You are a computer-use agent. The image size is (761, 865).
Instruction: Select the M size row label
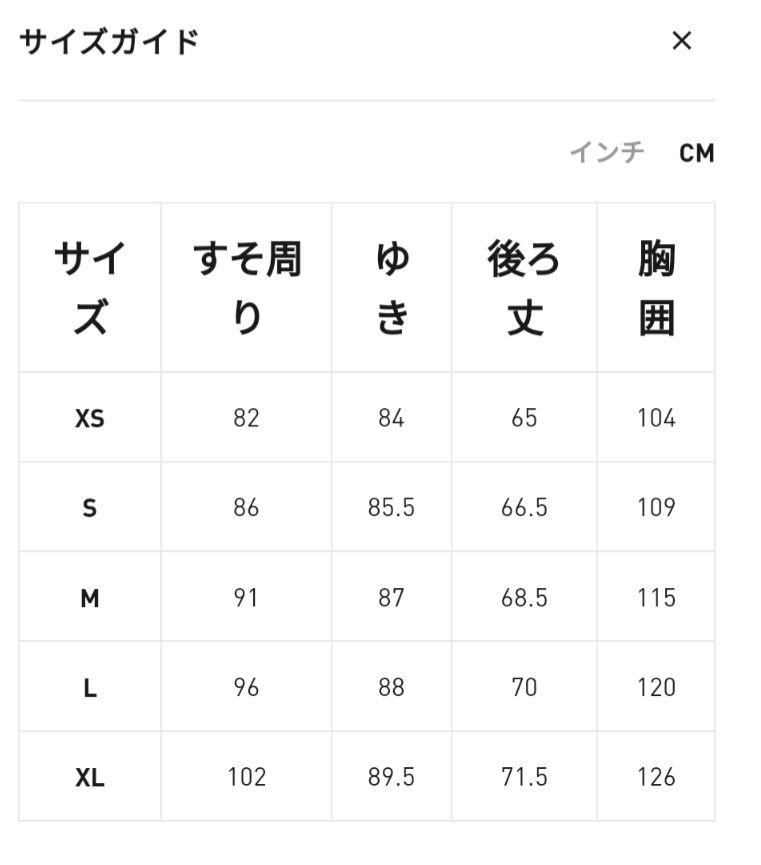(90, 598)
